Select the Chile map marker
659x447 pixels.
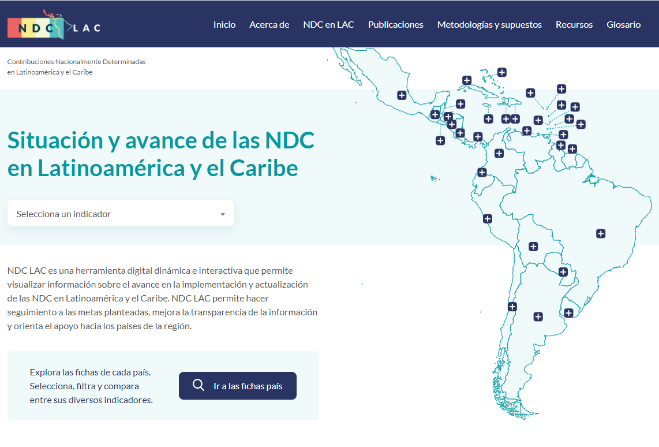pos(512,307)
